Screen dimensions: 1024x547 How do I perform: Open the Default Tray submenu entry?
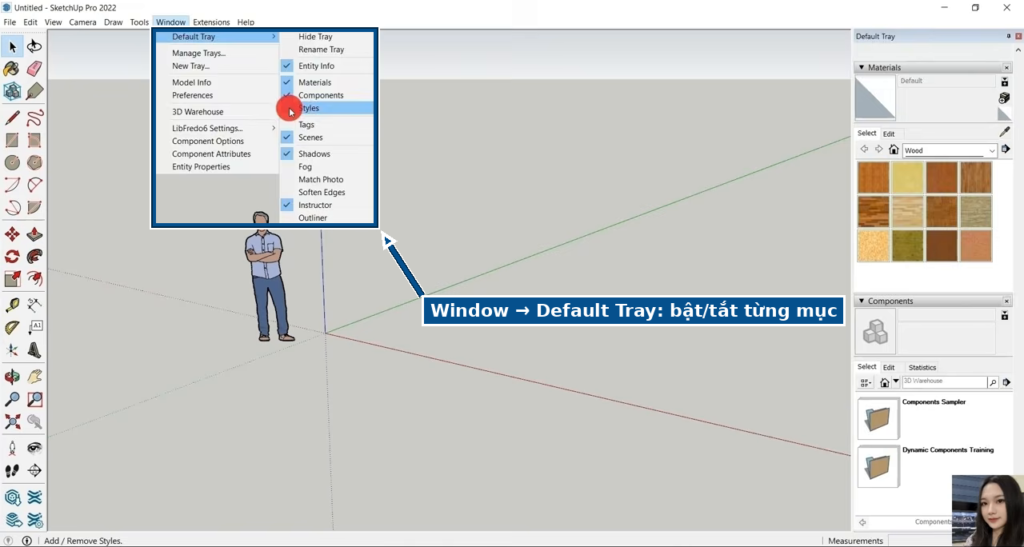pyautogui.click(x=217, y=37)
